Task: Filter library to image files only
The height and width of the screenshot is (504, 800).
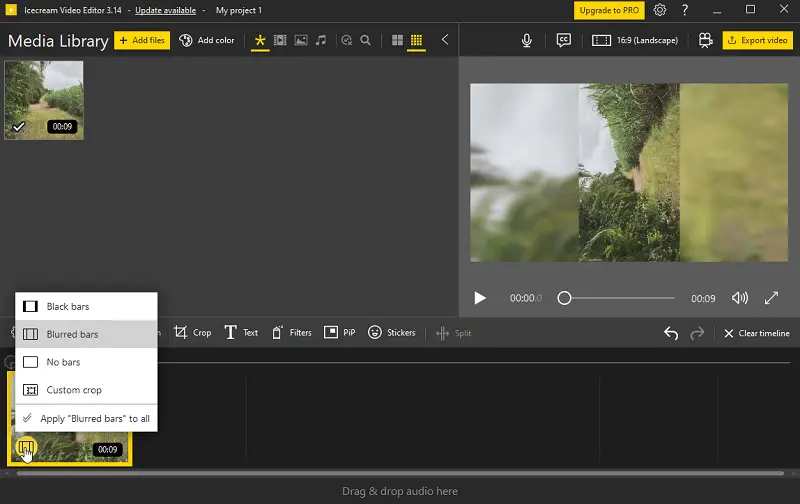Action: [x=301, y=40]
